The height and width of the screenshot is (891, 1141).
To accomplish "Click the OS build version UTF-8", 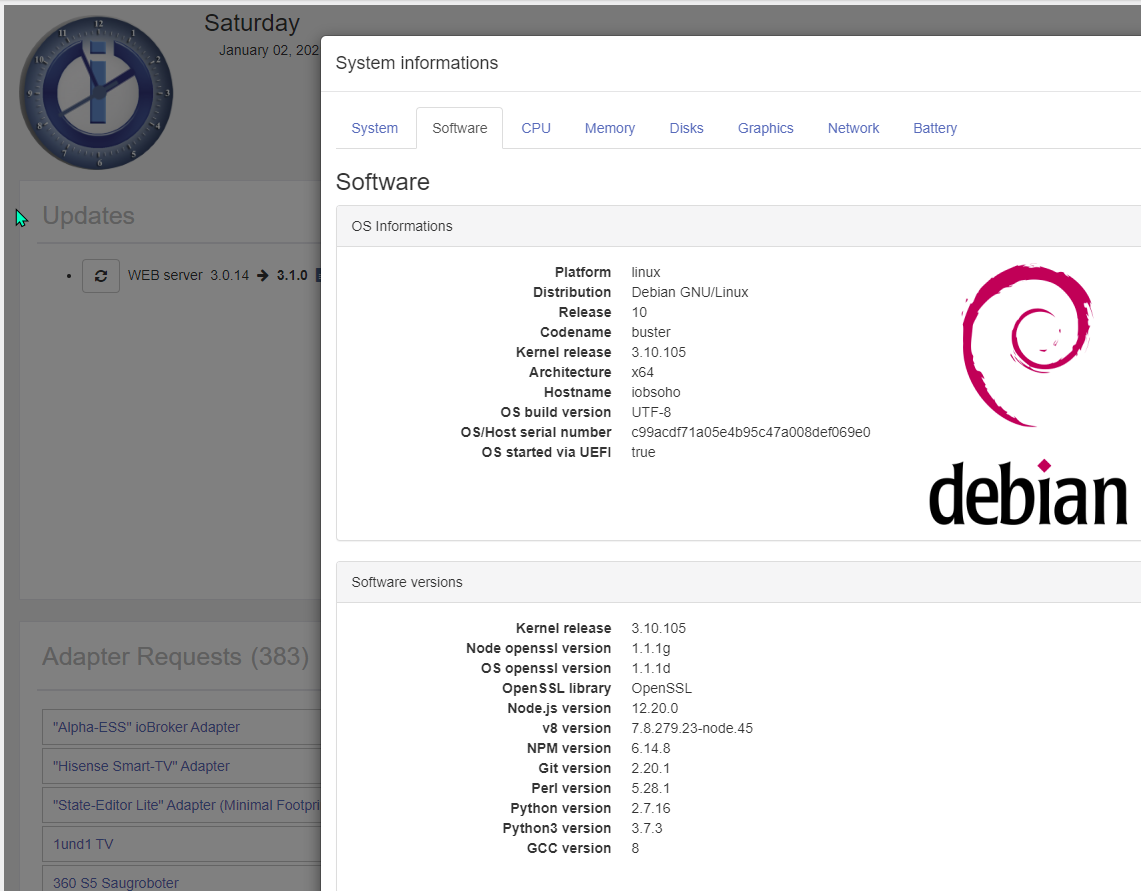I will tap(651, 413).
